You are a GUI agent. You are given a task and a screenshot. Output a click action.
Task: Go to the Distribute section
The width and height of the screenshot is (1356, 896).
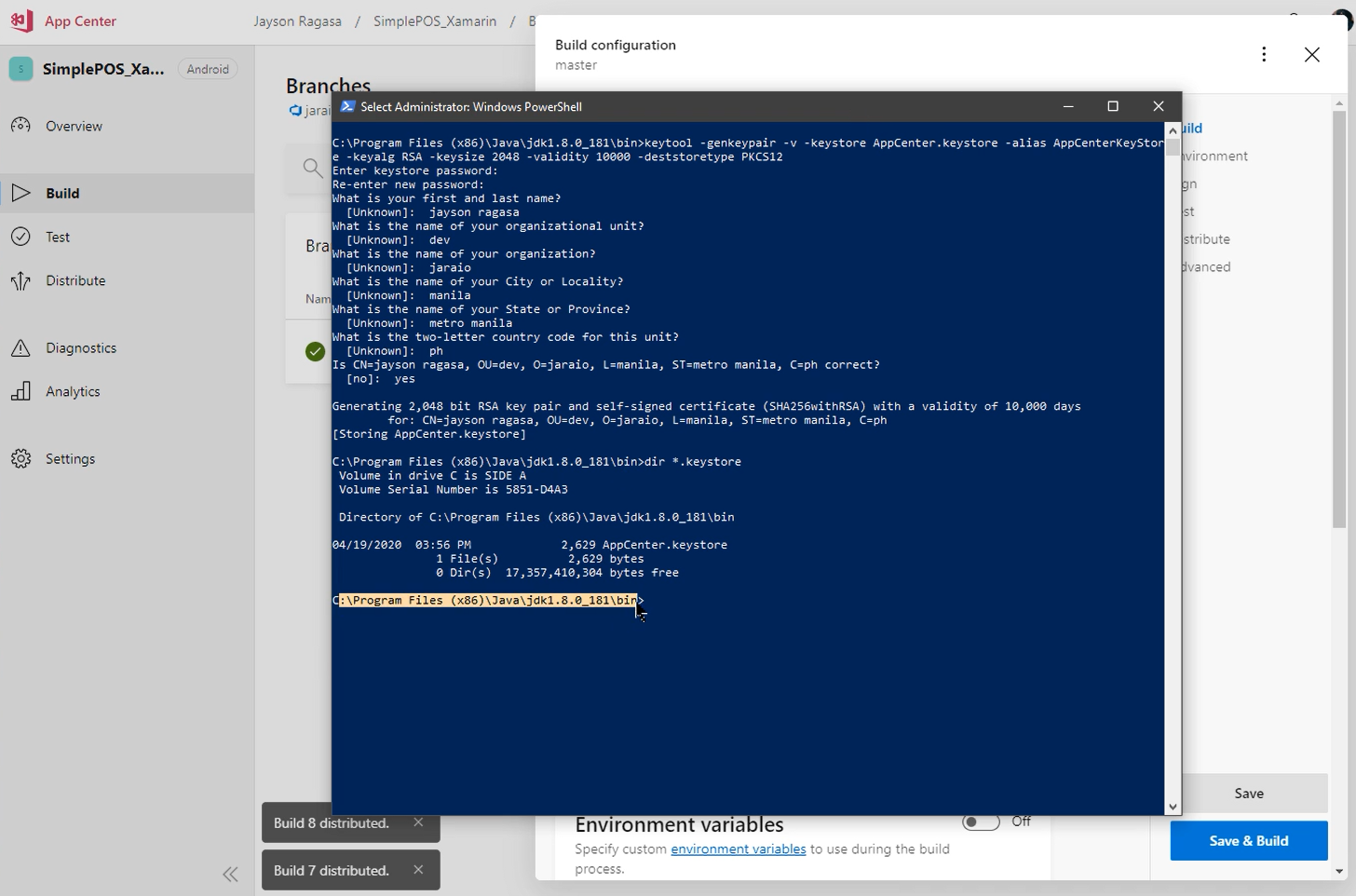75,280
